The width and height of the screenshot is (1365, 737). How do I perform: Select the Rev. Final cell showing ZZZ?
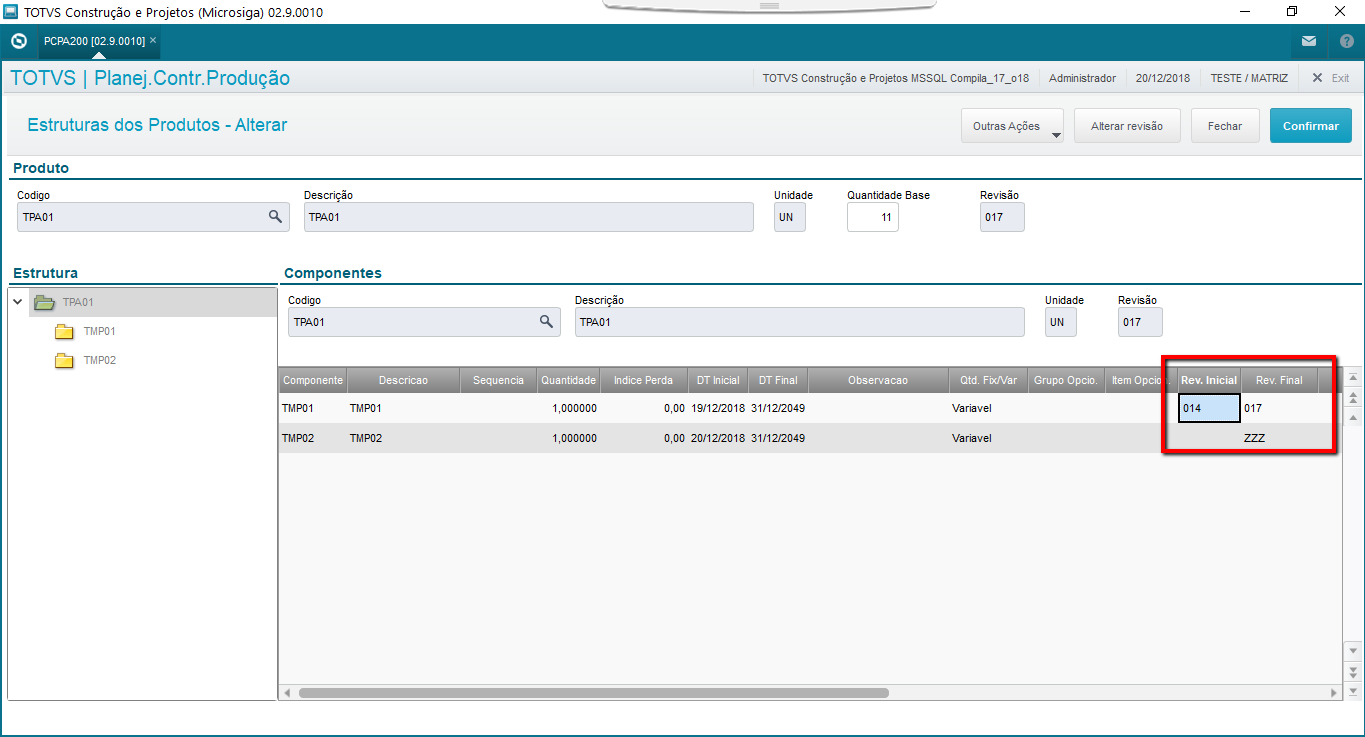(x=1279, y=438)
